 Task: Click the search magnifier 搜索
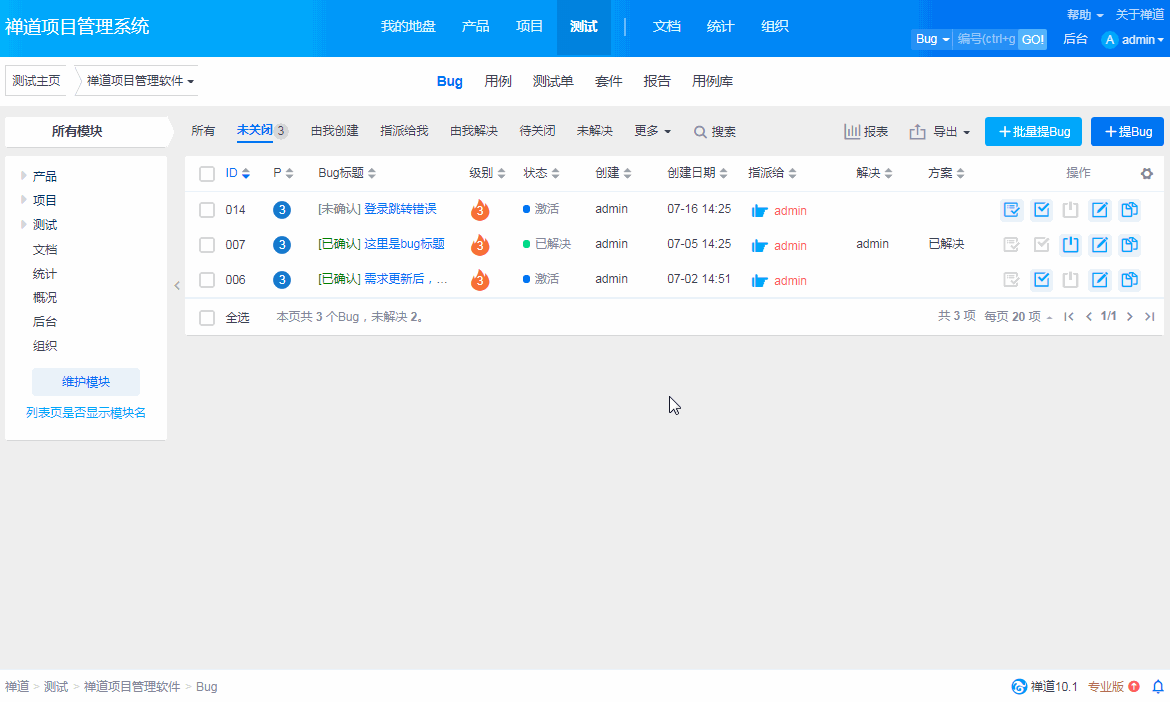pos(715,132)
